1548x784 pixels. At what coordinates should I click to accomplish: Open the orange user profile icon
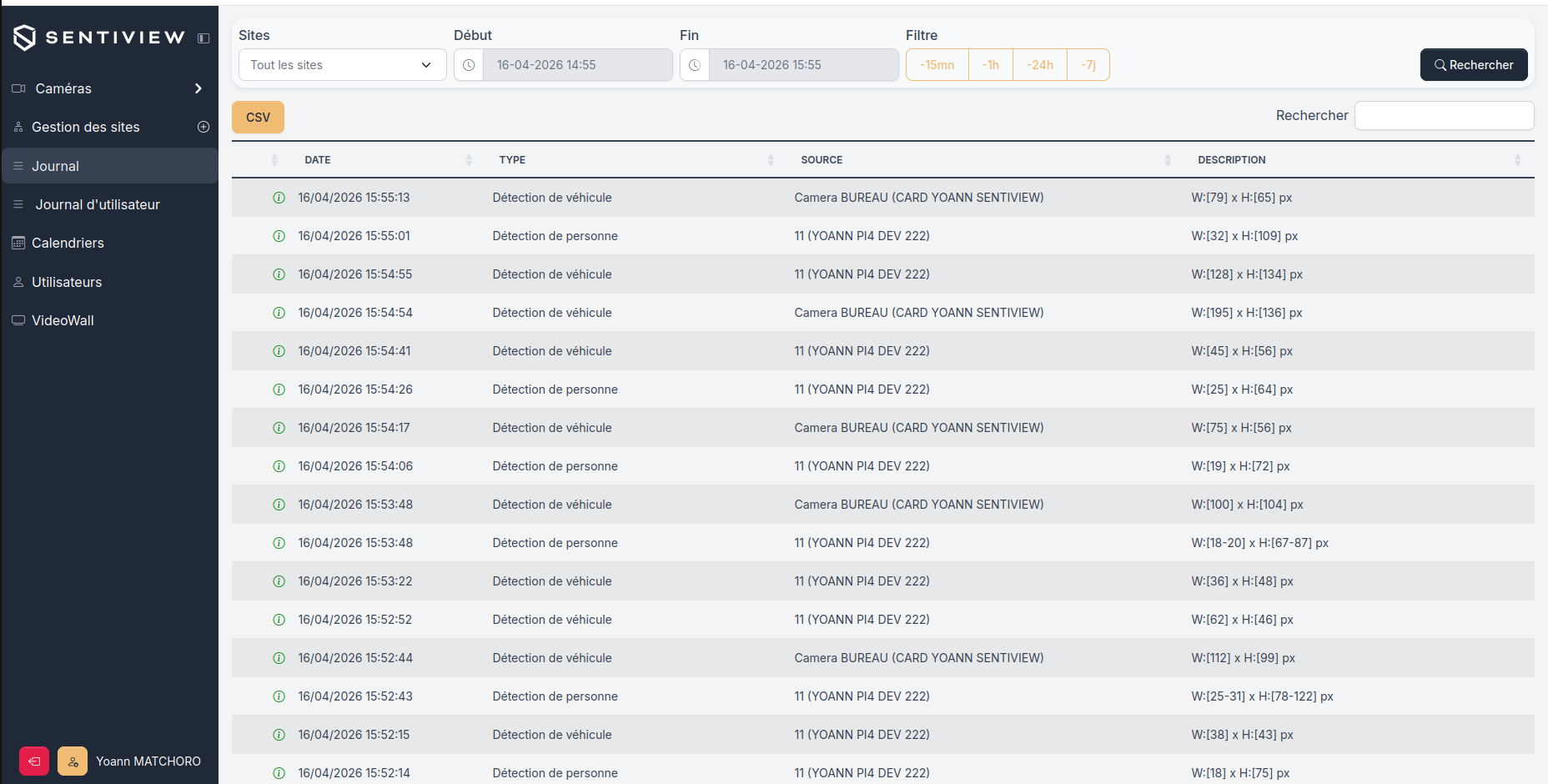(x=73, y=761)
